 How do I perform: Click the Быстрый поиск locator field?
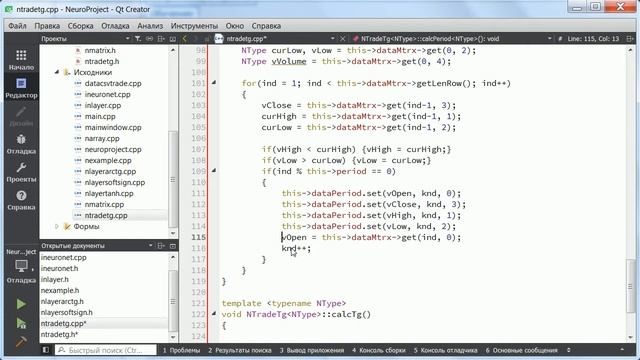click(x=106, y=350)
